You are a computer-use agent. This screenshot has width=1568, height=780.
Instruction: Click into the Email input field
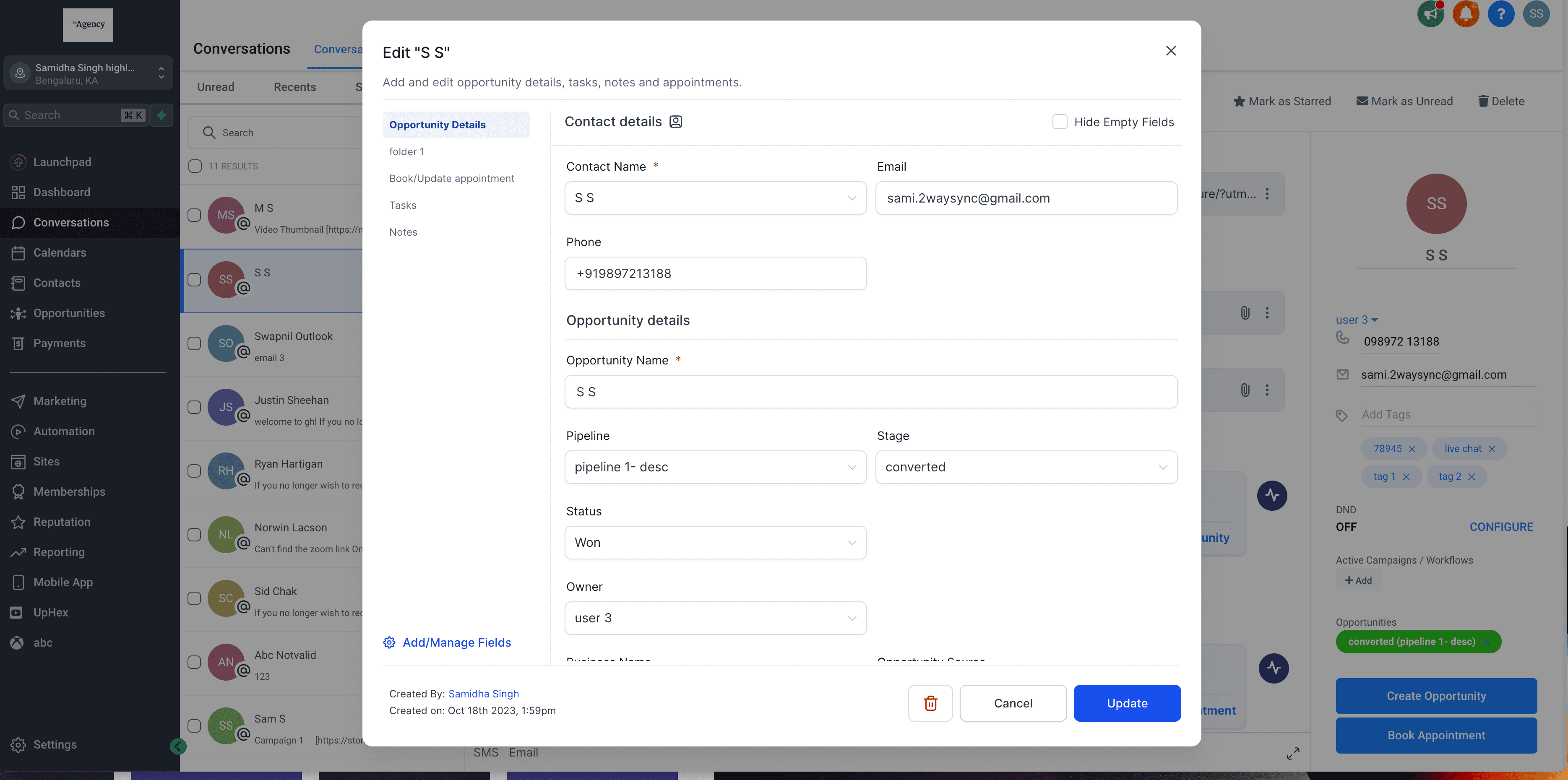[x=1026, y=198]
